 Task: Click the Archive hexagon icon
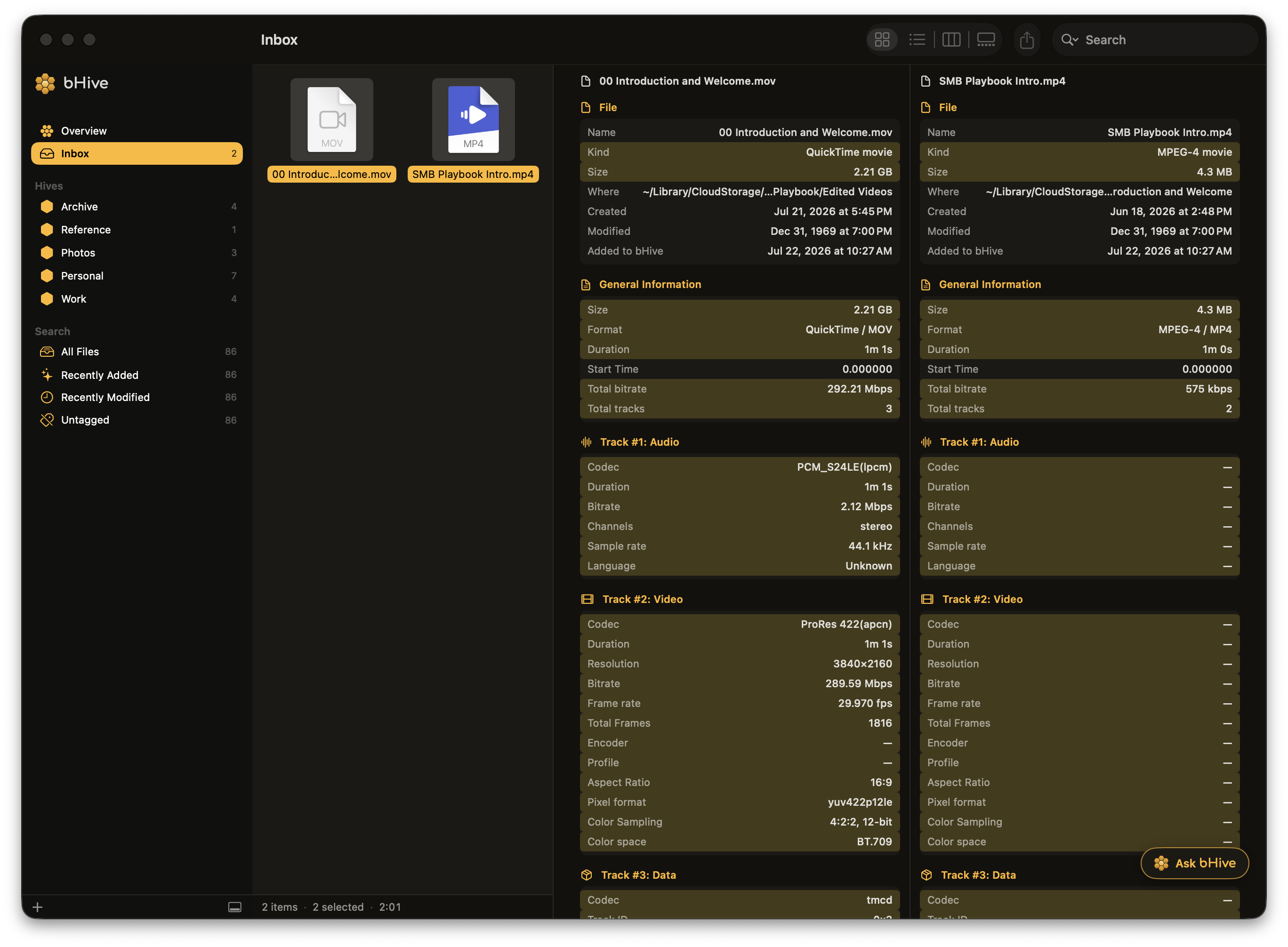coord(47,206)
